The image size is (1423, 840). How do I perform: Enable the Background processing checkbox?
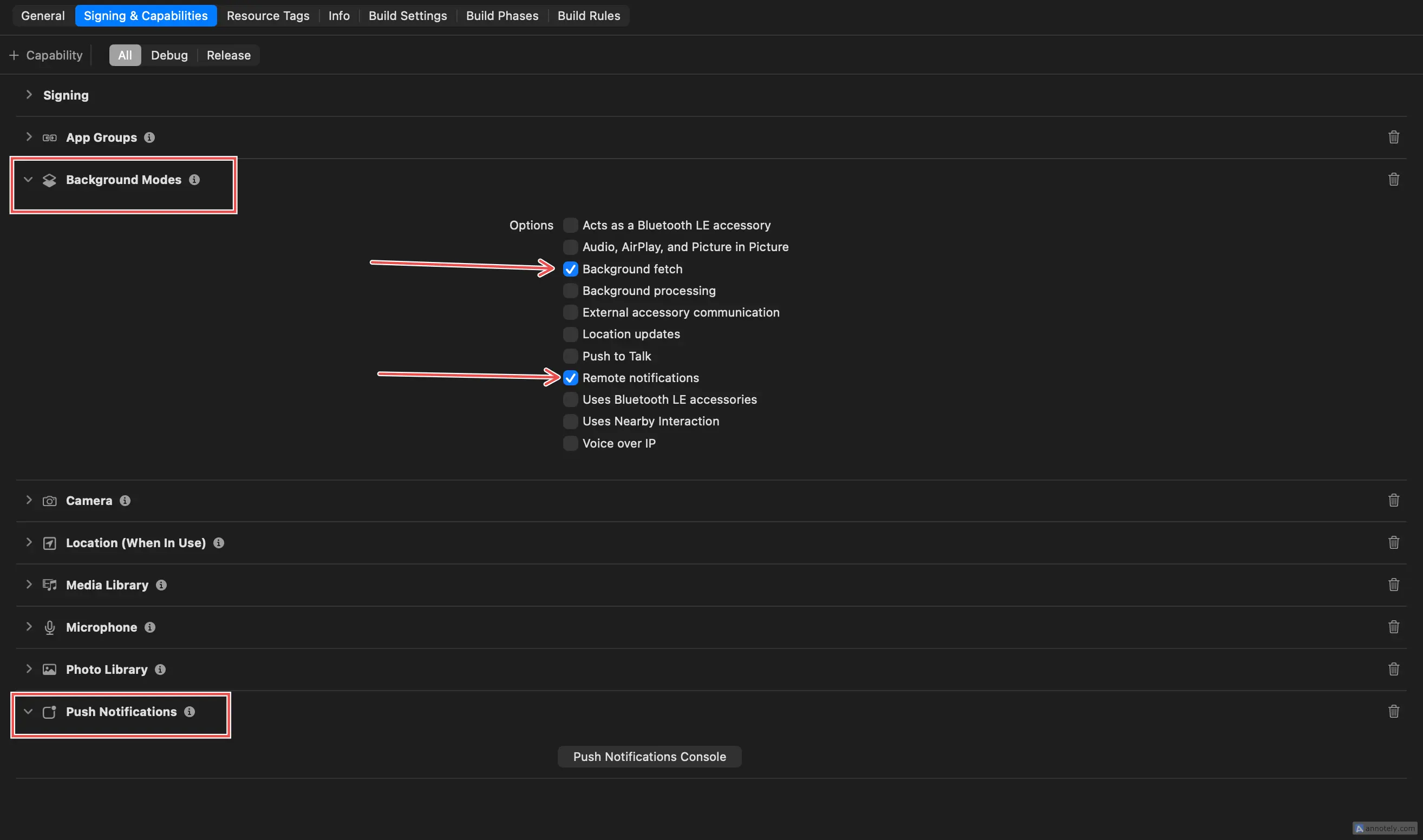click(x=570, y=291)
